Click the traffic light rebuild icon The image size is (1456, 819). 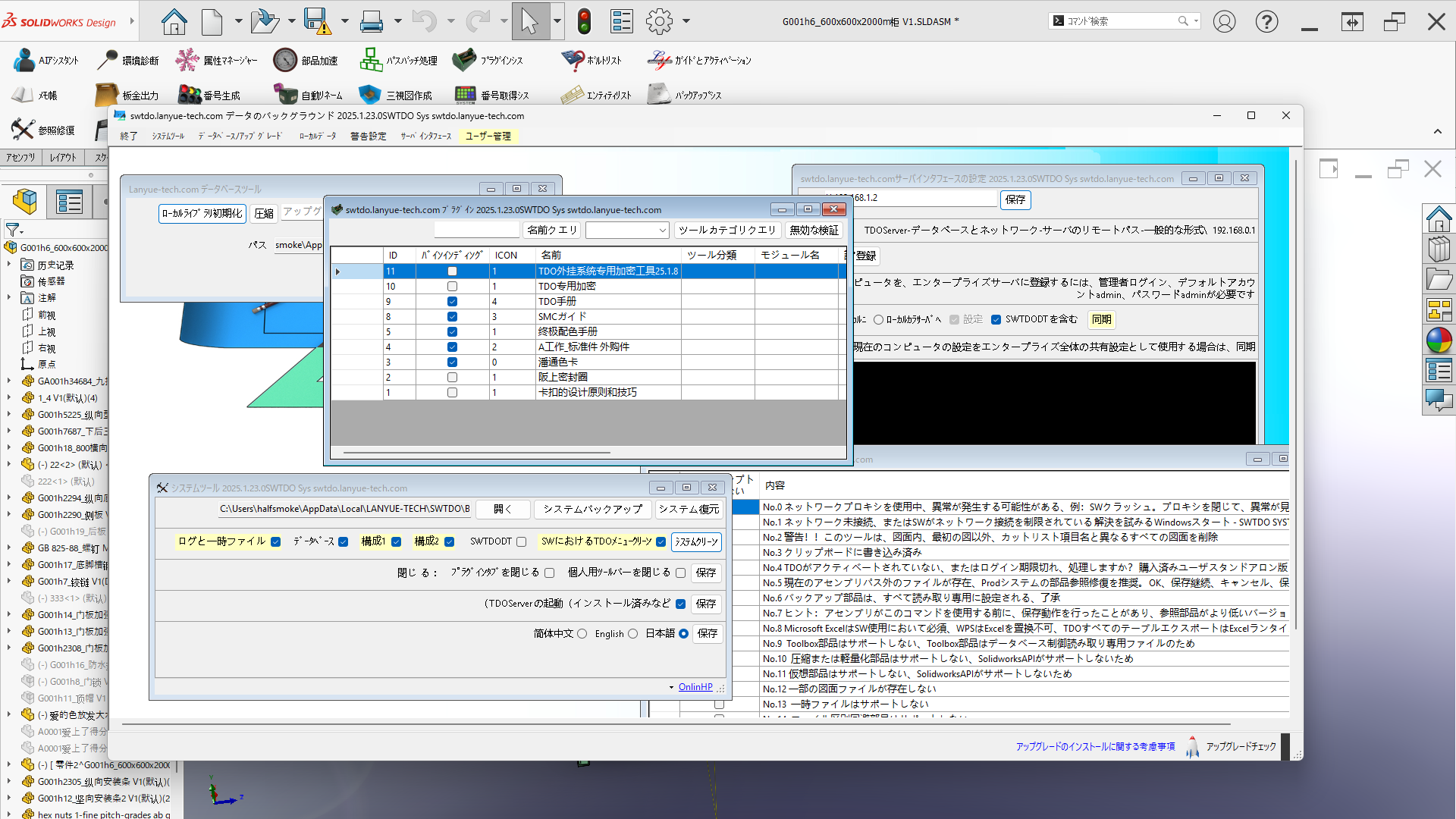583,21
